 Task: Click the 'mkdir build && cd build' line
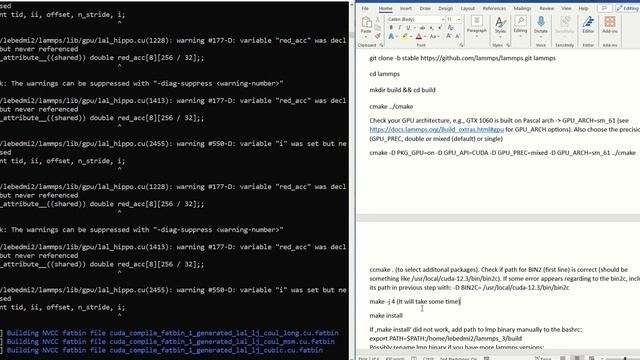[402, 90]
